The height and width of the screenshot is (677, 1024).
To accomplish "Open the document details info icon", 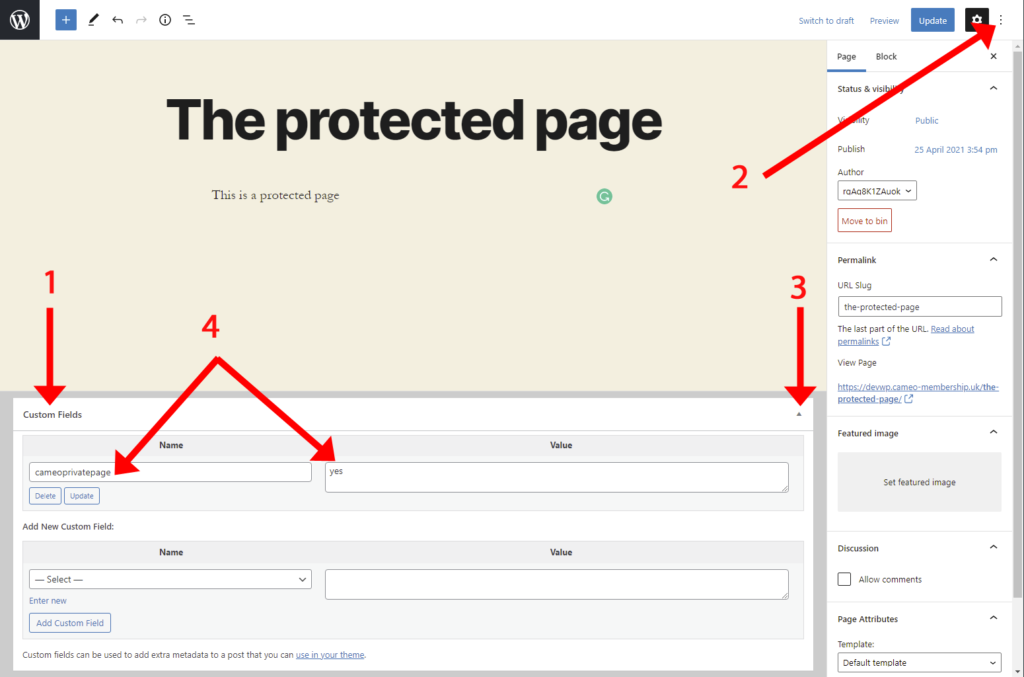I will tap(165, 20).
